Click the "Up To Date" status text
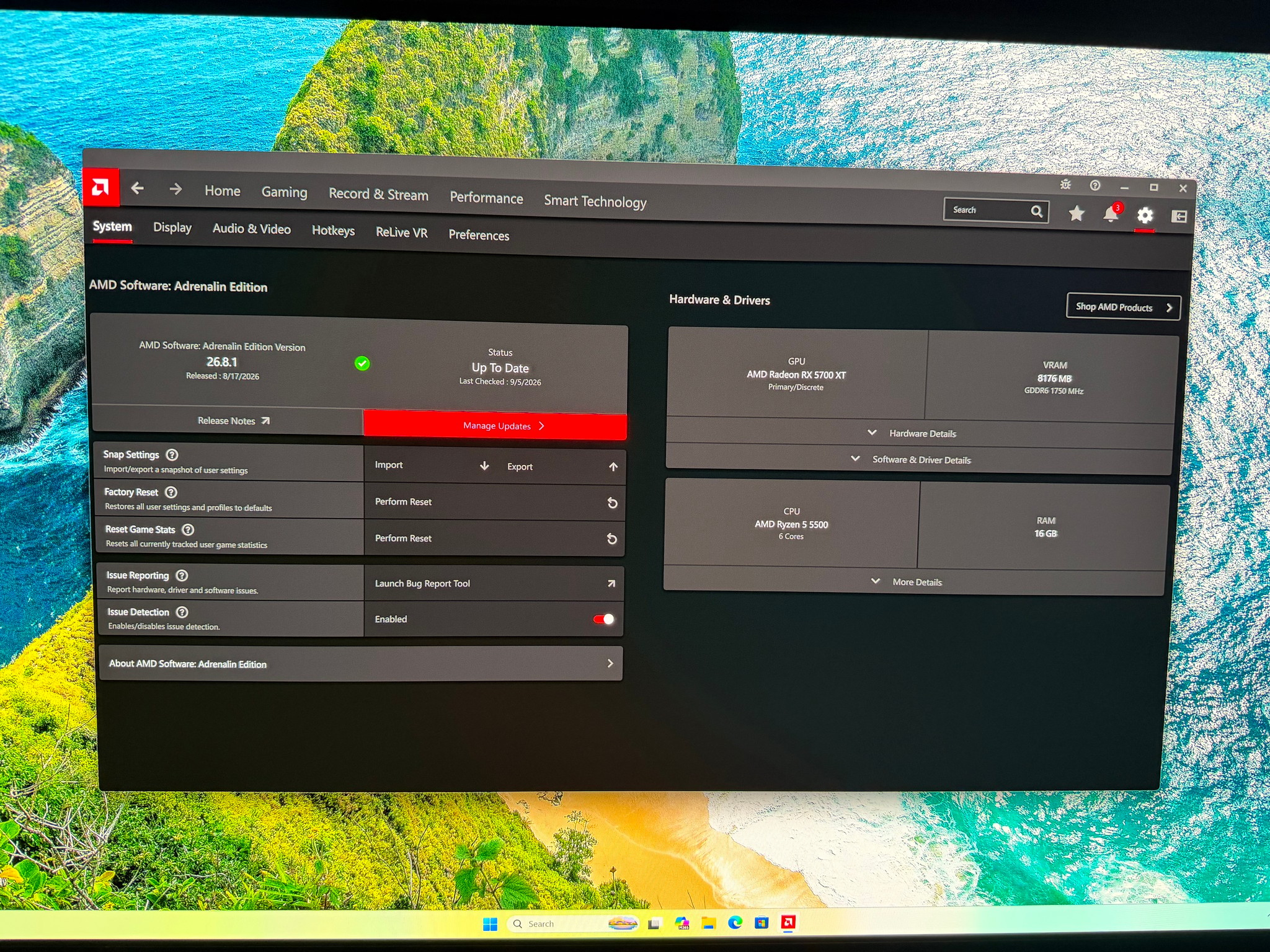Image resolution: width=1270 pixels, height=952 pixels. [x=500, y=368]
